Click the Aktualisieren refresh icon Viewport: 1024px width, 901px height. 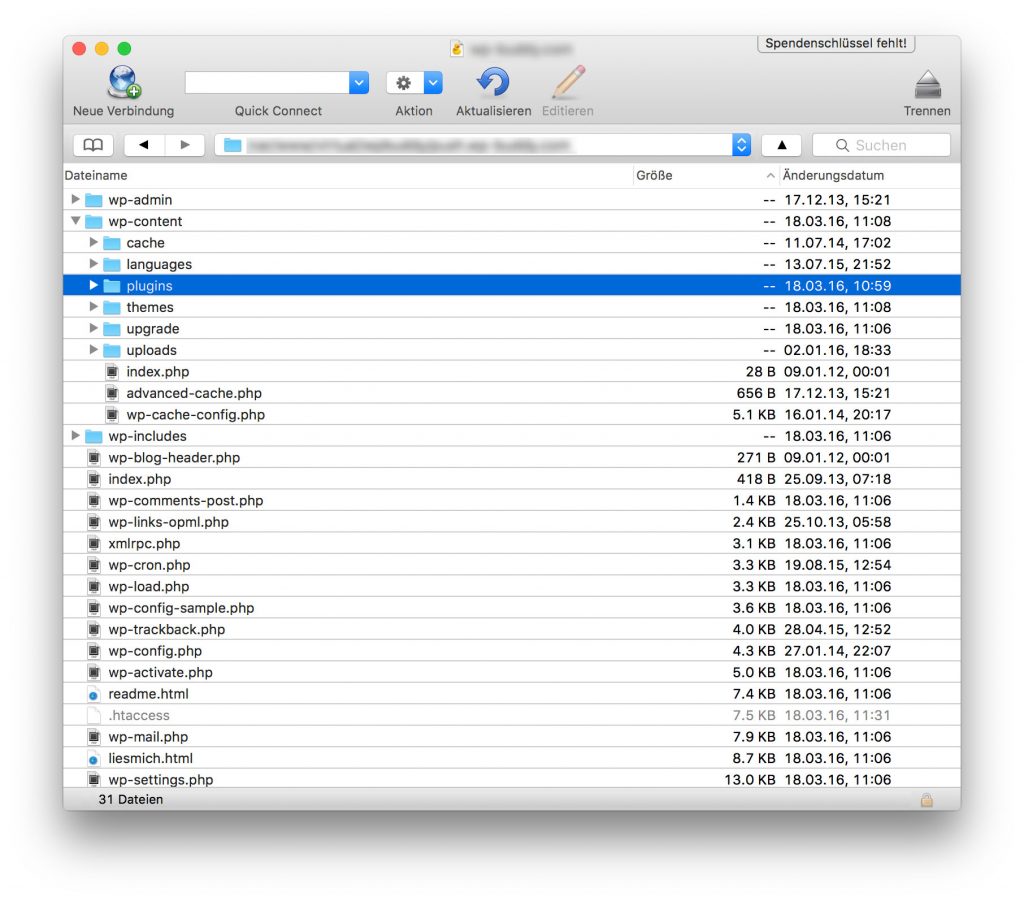pyautogui.click(x=493, y=83)
